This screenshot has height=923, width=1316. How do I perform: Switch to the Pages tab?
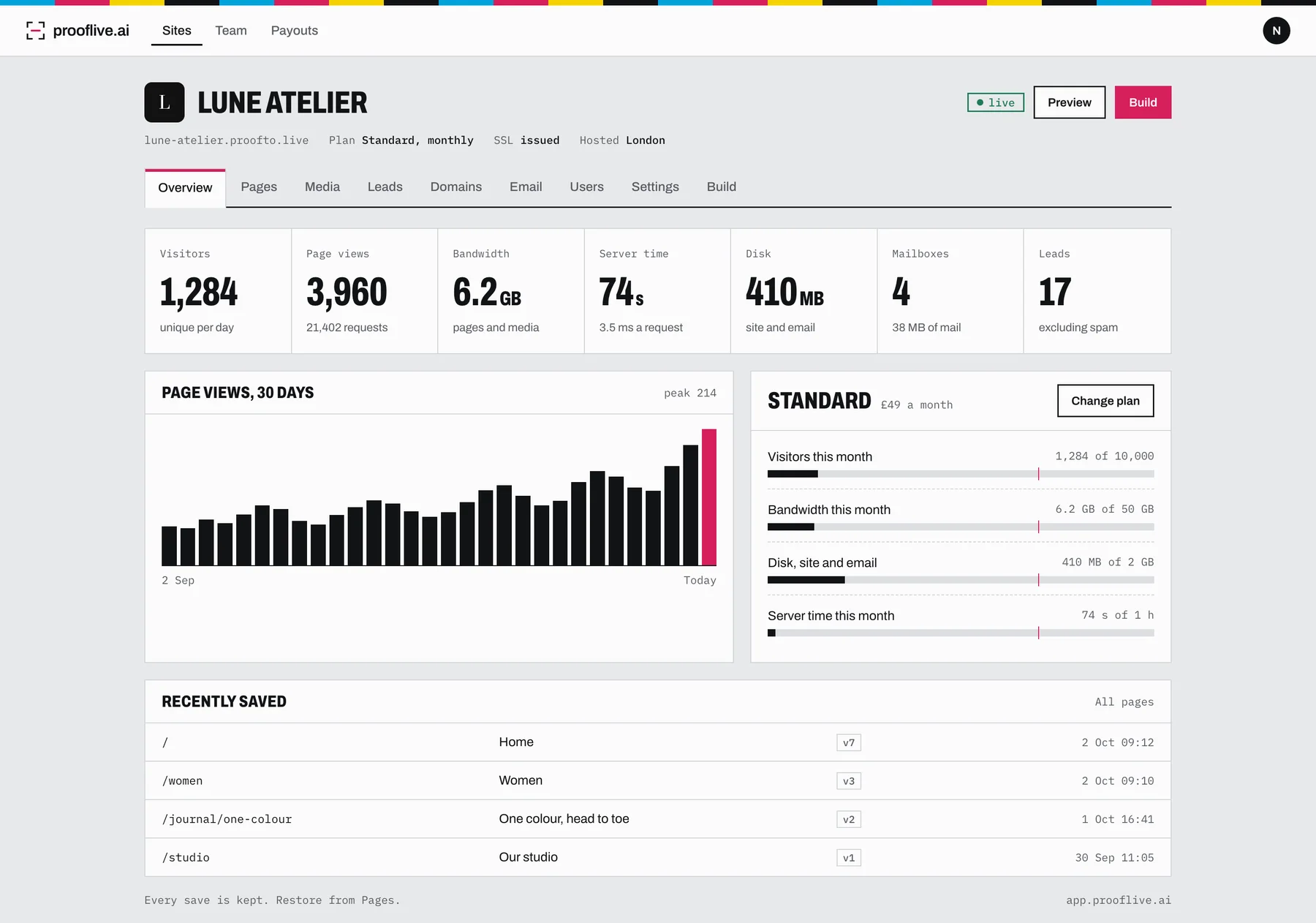pos(259,187)
